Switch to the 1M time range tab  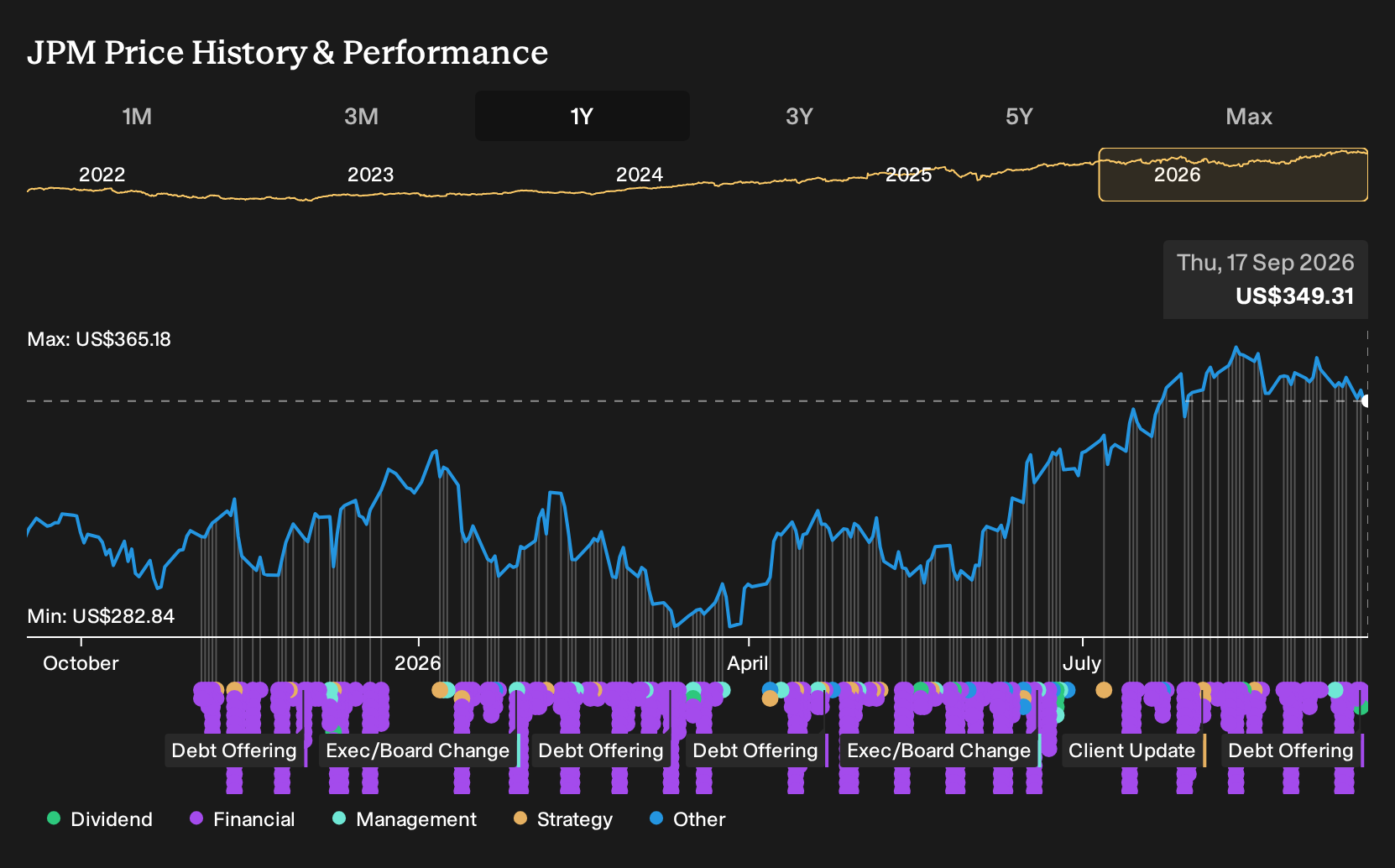coord(137,116)
